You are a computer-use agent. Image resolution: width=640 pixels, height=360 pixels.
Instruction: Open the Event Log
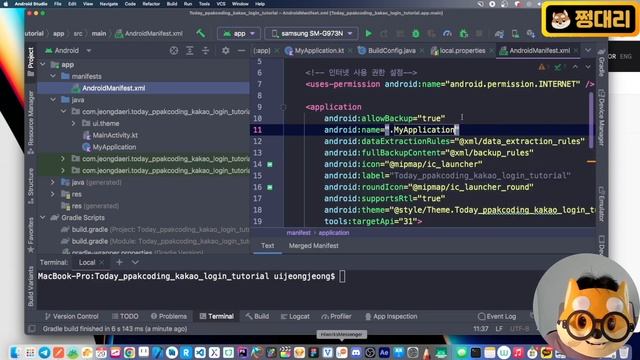tap(497, 316)
